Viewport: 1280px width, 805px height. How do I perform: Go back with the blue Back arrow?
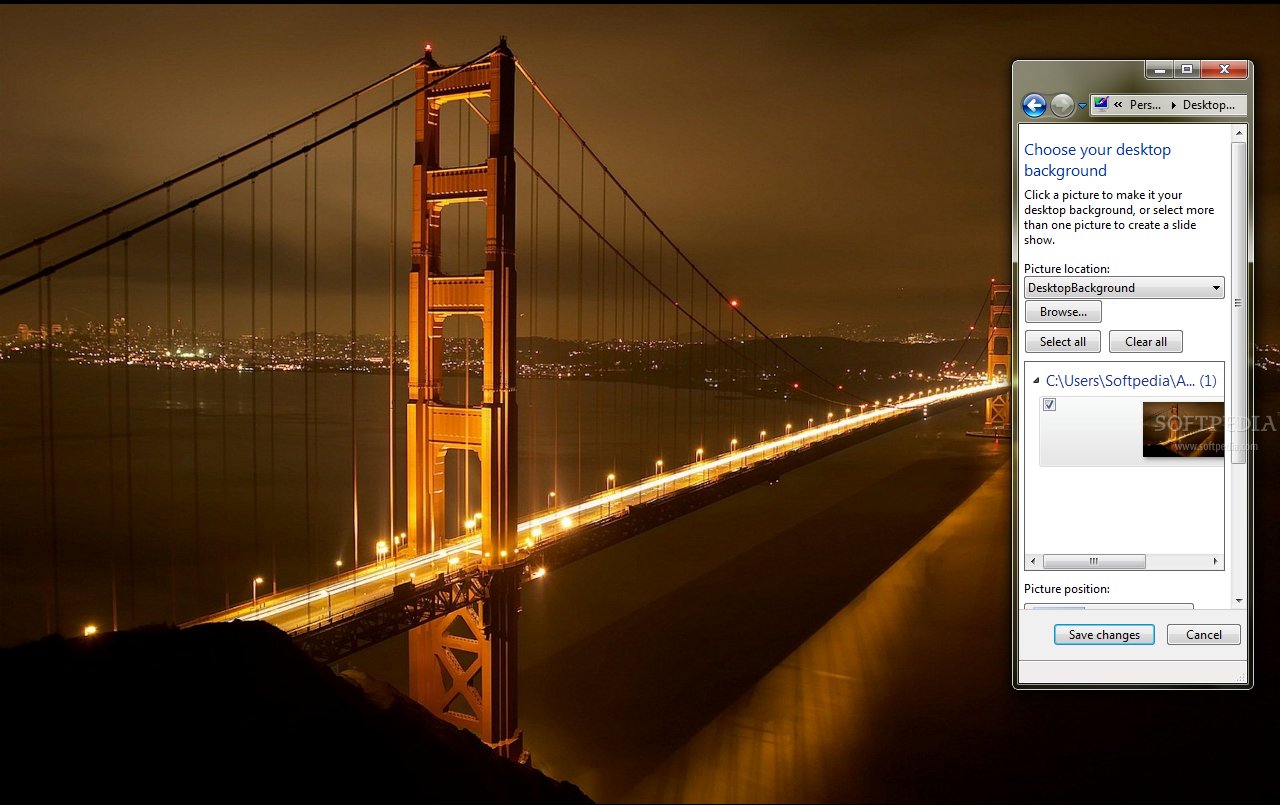click(1034, 105)
